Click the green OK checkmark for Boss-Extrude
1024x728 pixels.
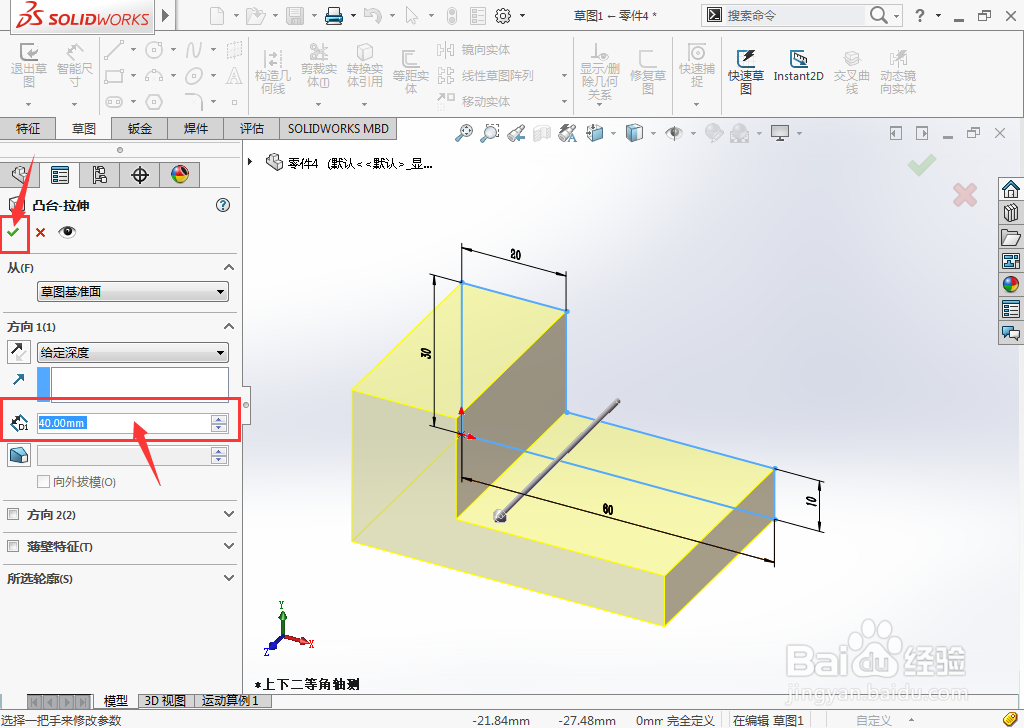pyautogui.click(x=13, y=232)
